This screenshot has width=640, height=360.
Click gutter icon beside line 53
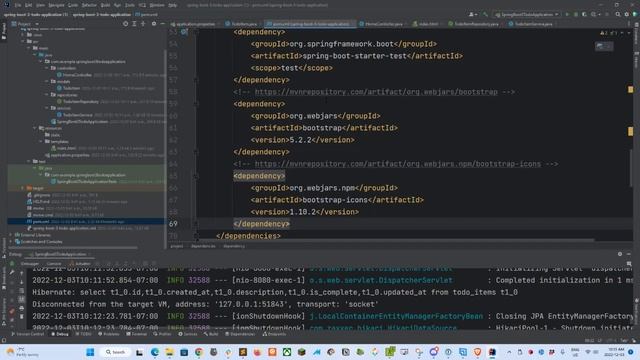click(184, 32)
